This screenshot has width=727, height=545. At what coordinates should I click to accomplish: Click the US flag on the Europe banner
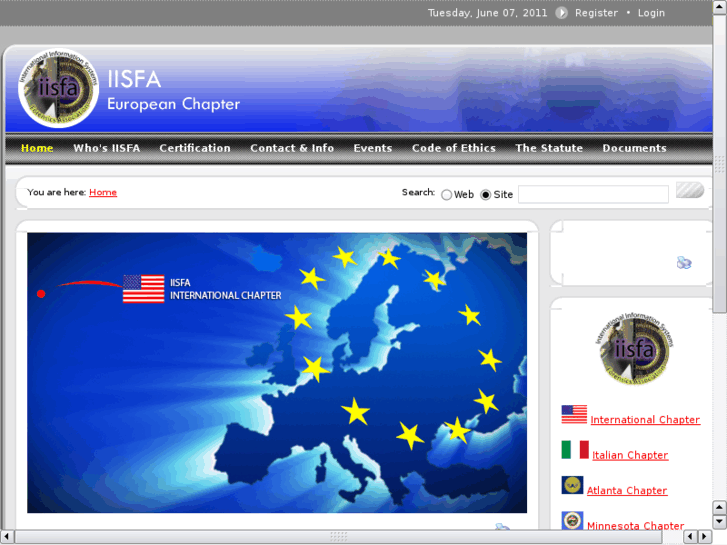pyautogui.click(x=143, y=289)
